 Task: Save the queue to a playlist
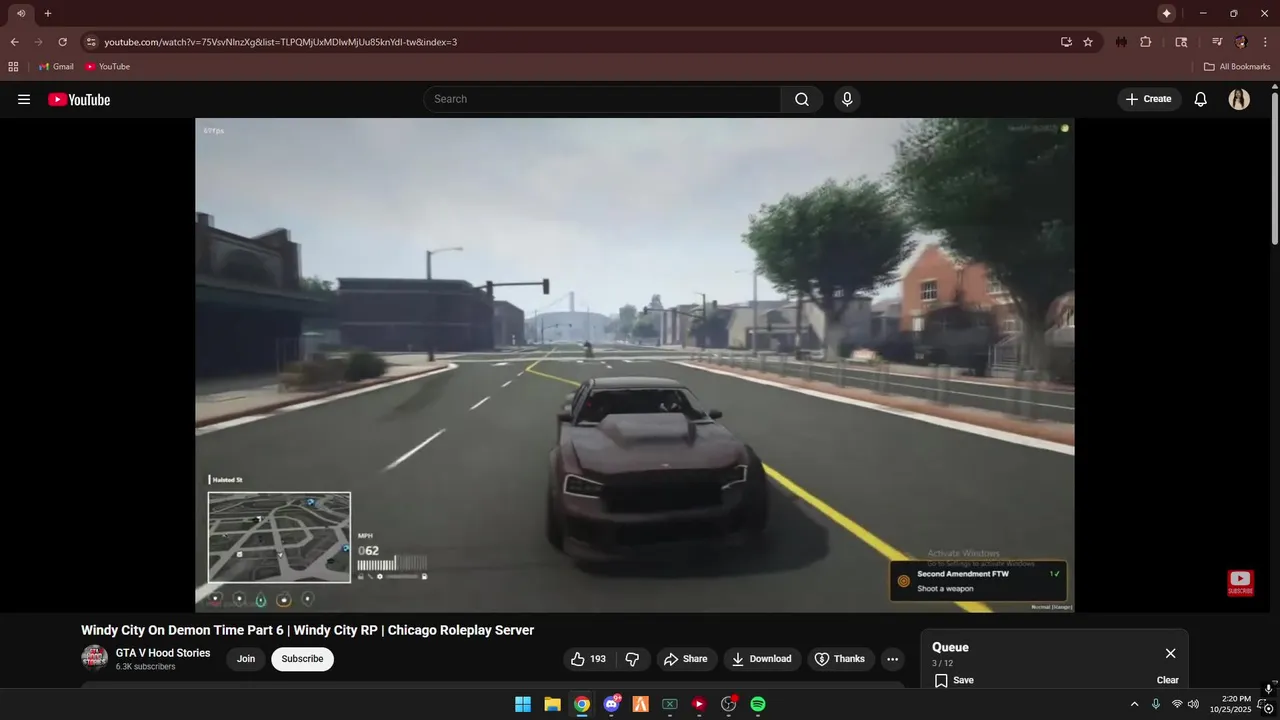pos(954,680)
